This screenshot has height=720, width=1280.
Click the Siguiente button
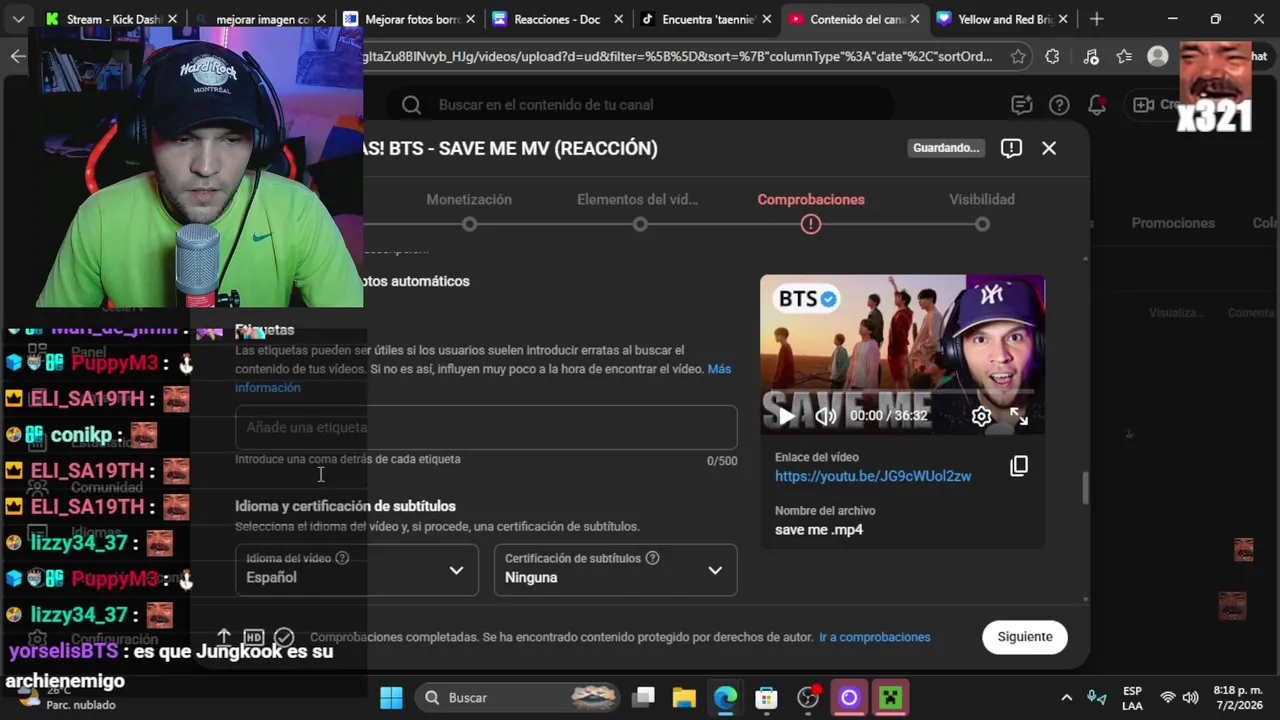[1025, 637]
